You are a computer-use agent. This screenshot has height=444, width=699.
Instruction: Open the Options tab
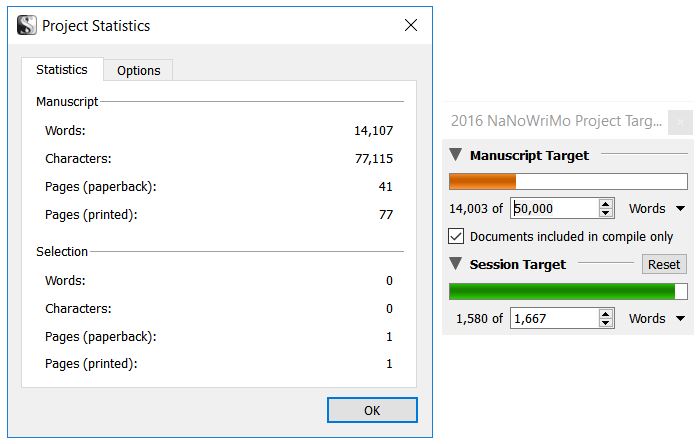138,70
